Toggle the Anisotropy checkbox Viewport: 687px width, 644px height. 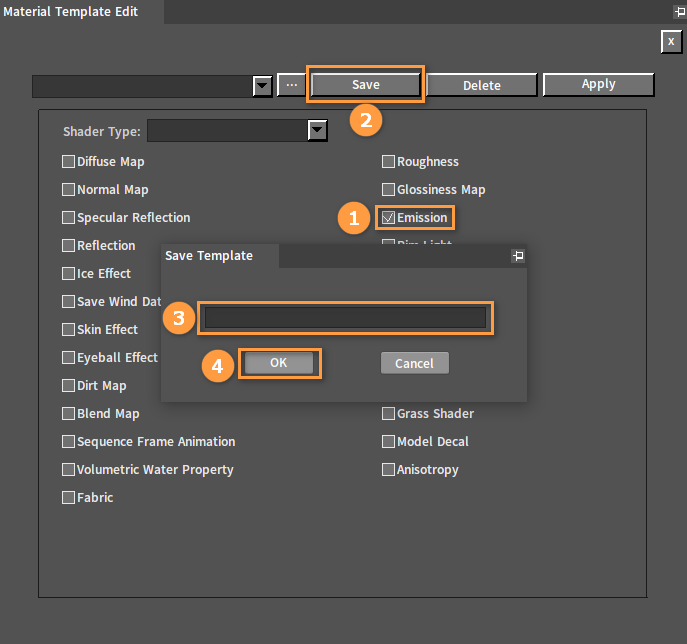(389, 470)
